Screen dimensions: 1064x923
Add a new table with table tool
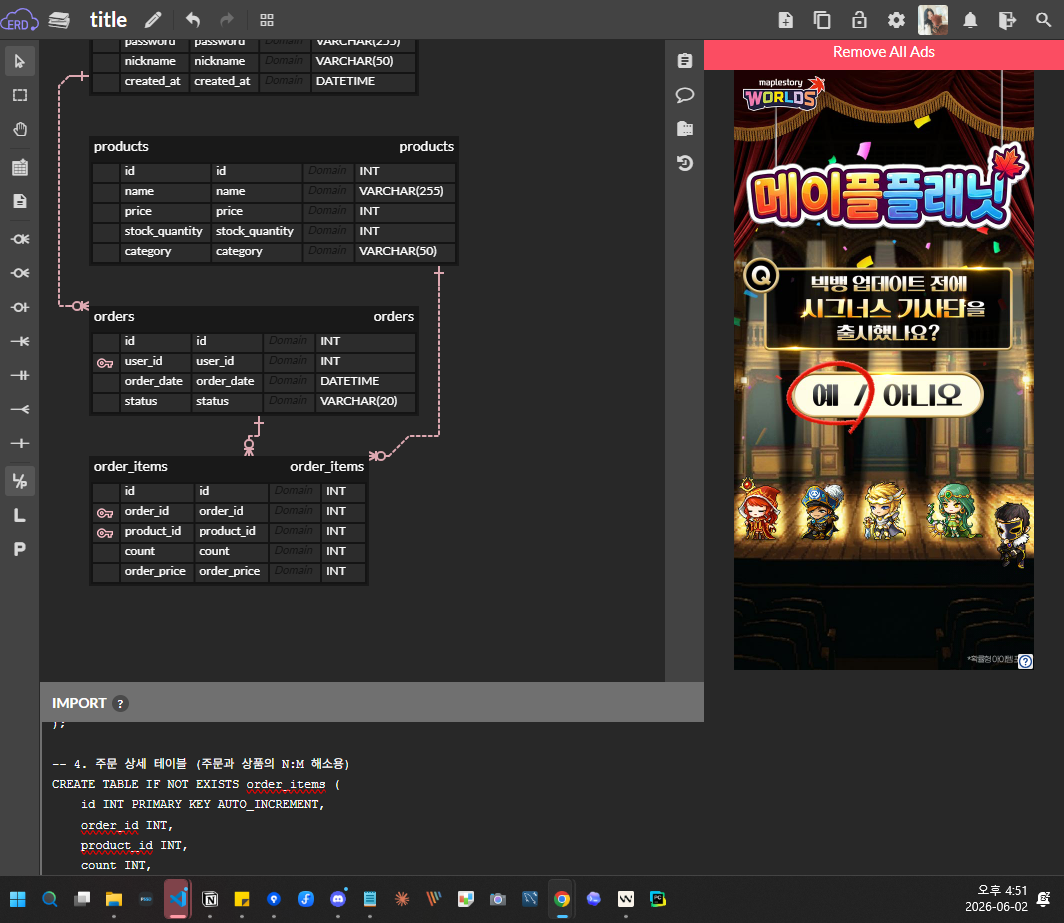pos(20,167)
